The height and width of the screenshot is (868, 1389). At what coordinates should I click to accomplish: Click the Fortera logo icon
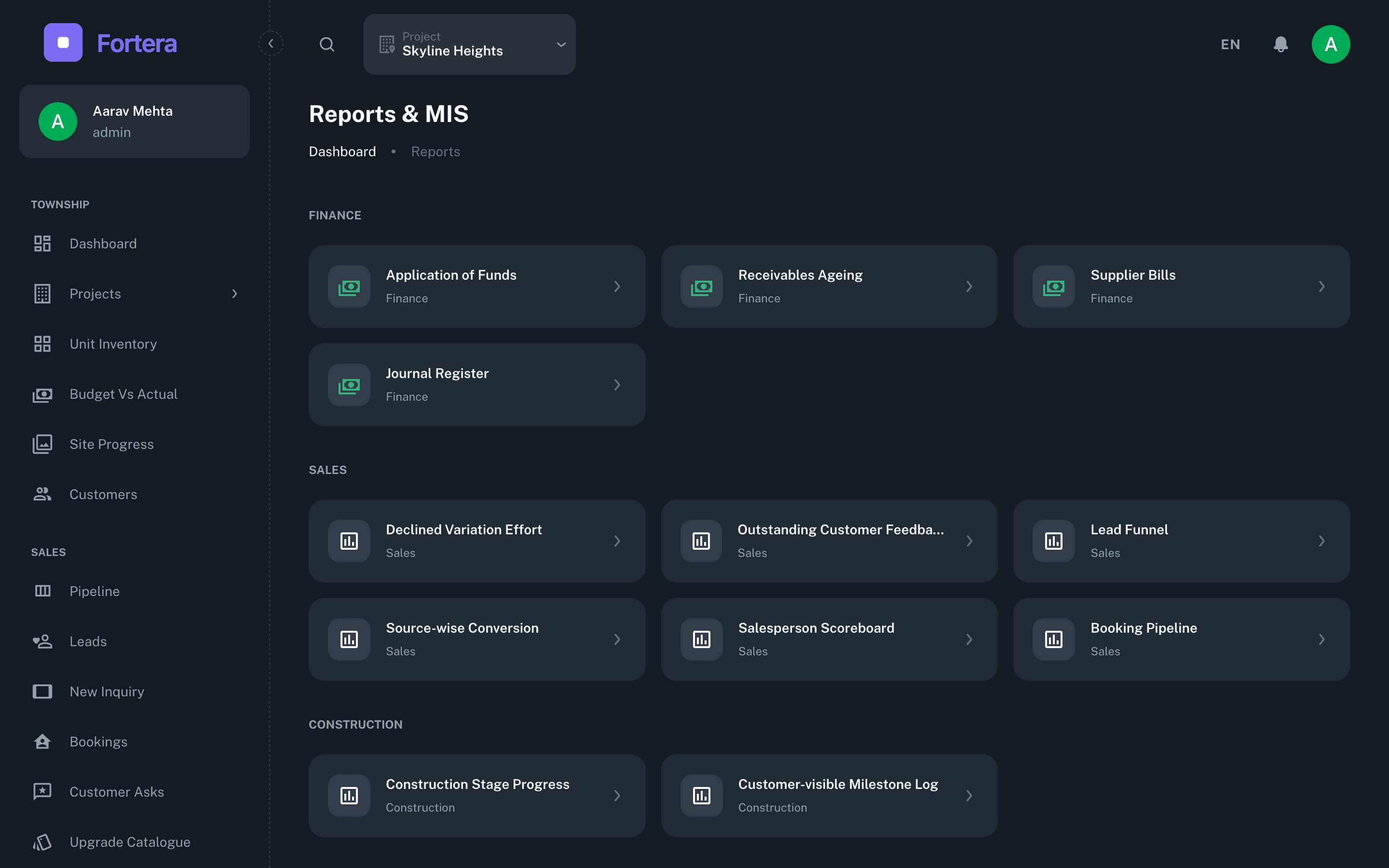[x=63, y=42]
